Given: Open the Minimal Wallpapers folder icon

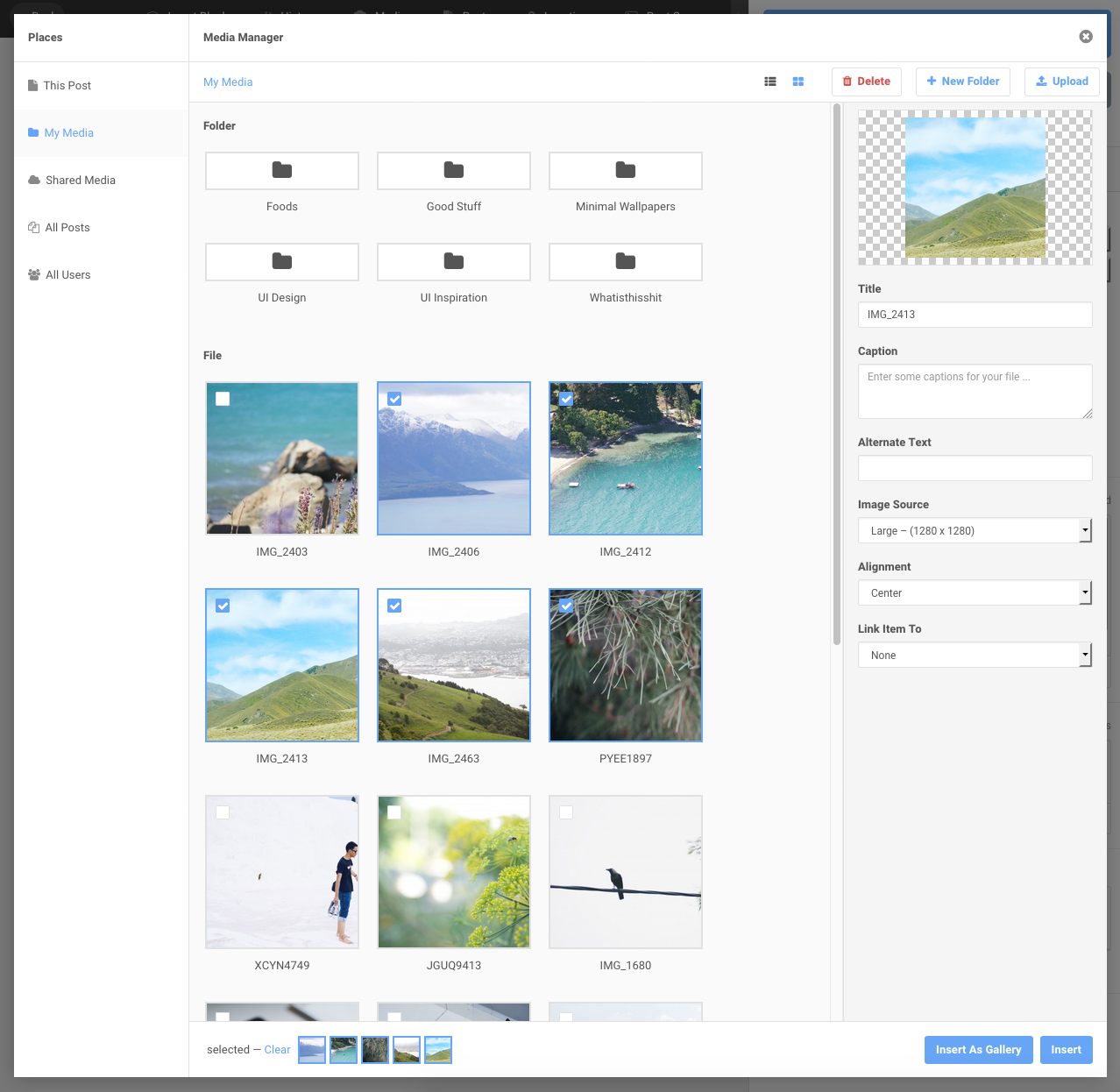Looking at the screenshot, I should pos(626,171).
